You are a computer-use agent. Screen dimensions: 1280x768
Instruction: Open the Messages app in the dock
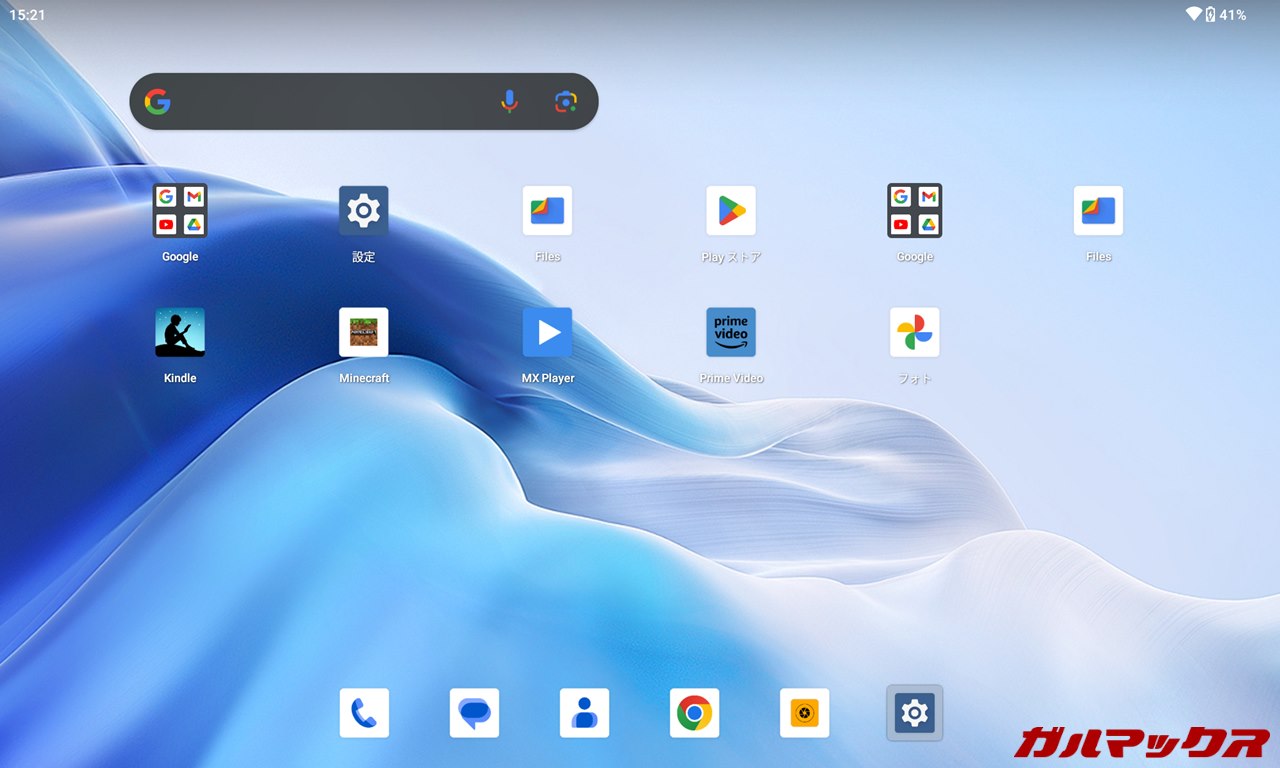click(474, 713)
